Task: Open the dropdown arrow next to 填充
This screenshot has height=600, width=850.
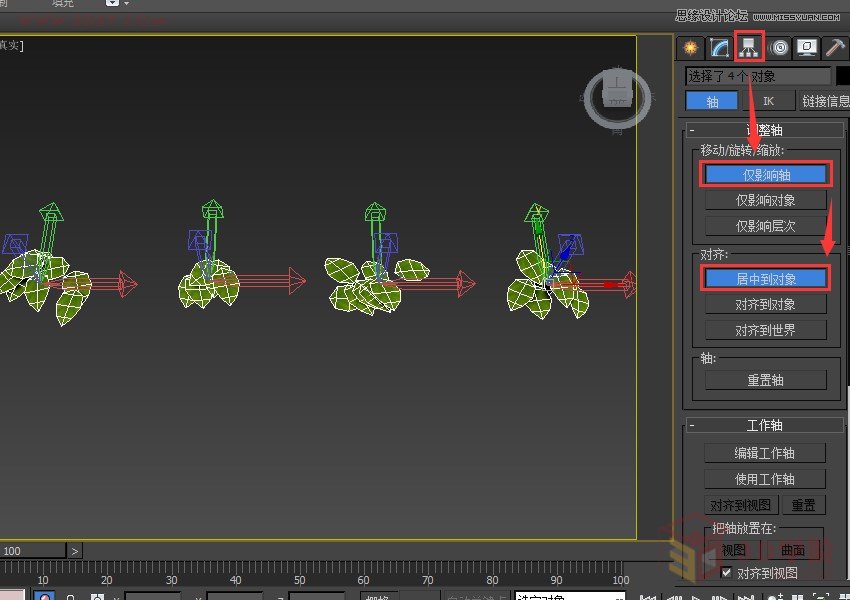Action: coord(112,4)
